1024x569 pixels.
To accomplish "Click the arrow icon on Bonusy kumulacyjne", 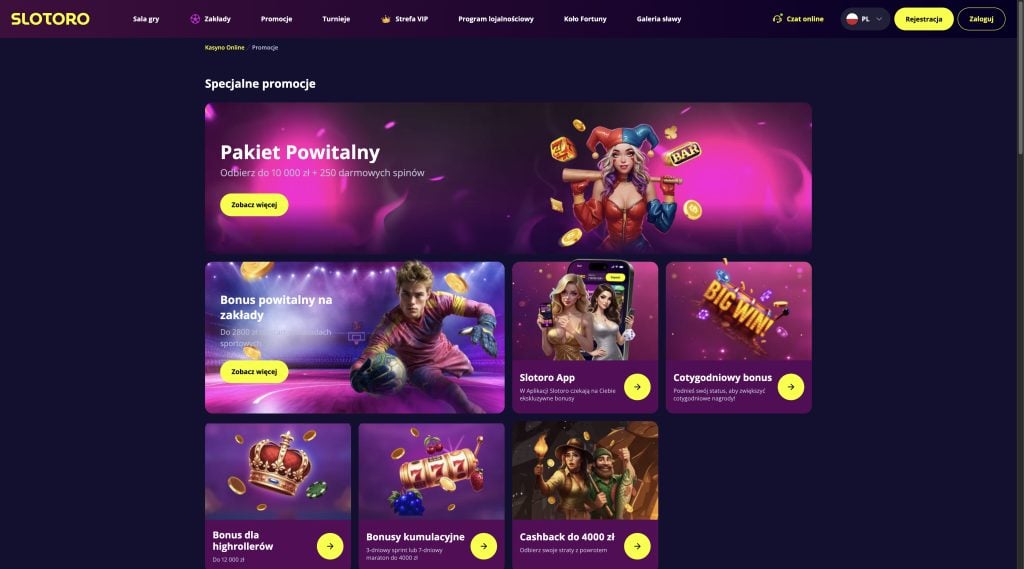I will pos(483,546).
